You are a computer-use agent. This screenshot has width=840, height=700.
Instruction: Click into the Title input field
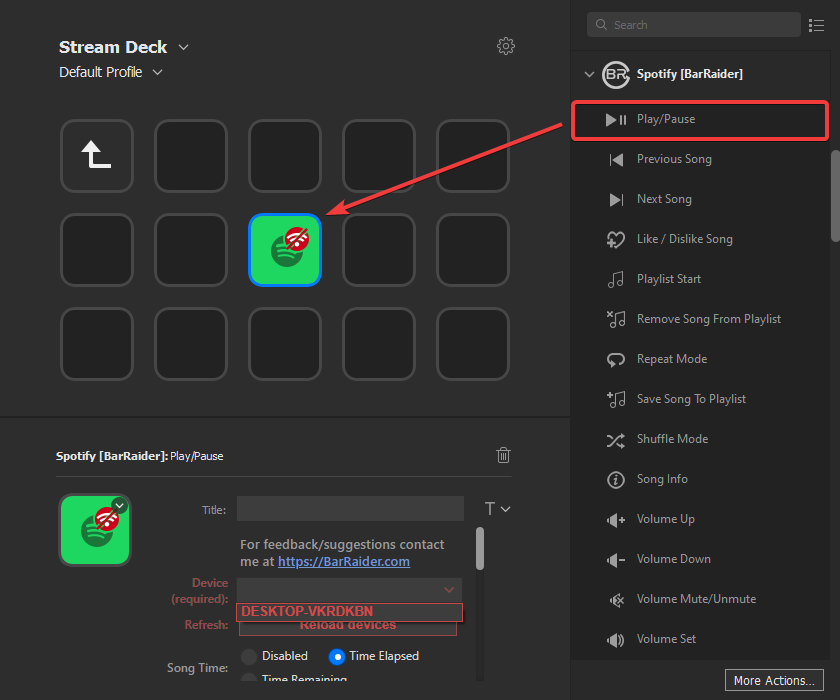click(350, 509)
